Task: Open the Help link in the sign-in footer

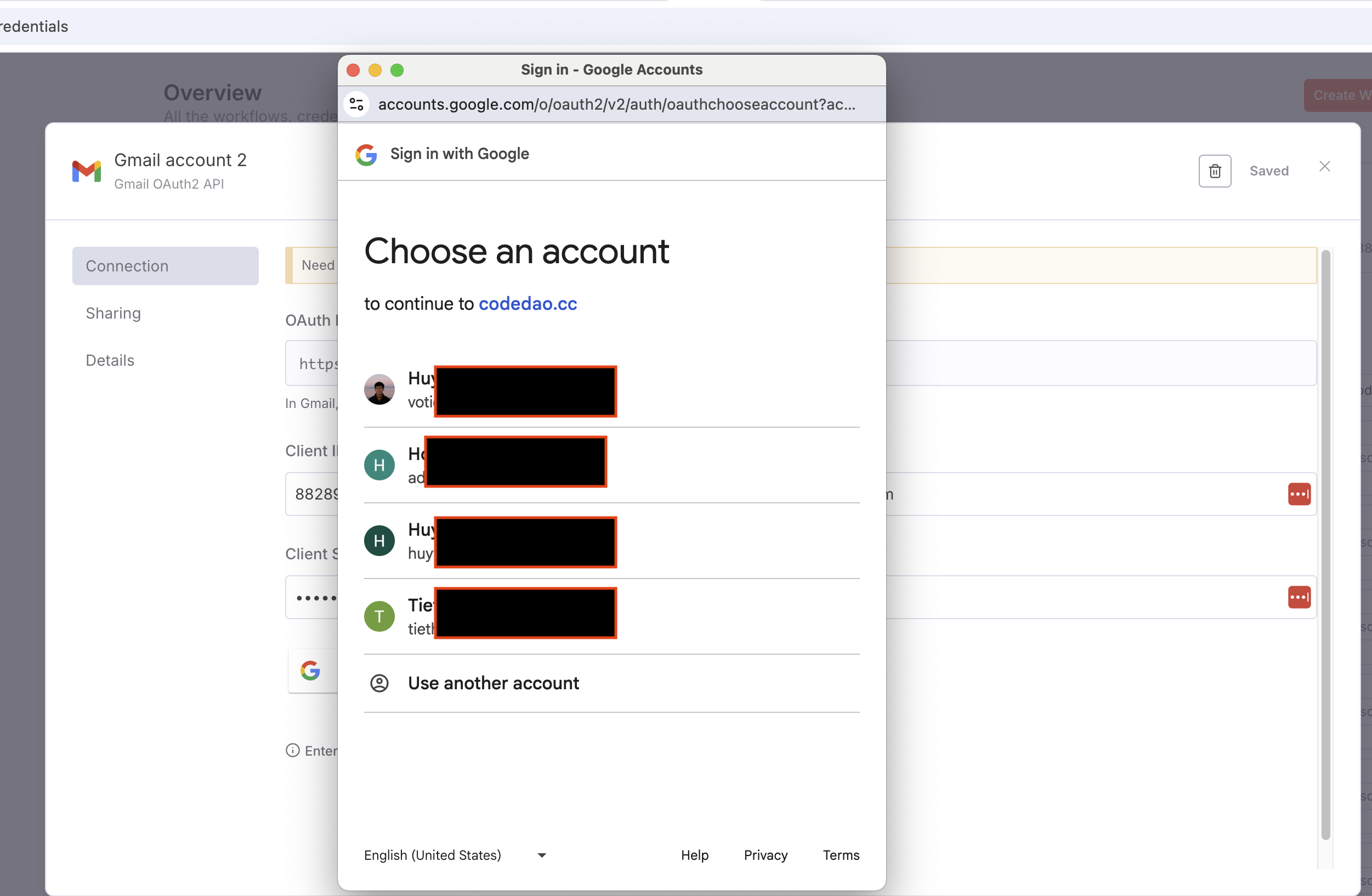Action: tap(695, 855)
